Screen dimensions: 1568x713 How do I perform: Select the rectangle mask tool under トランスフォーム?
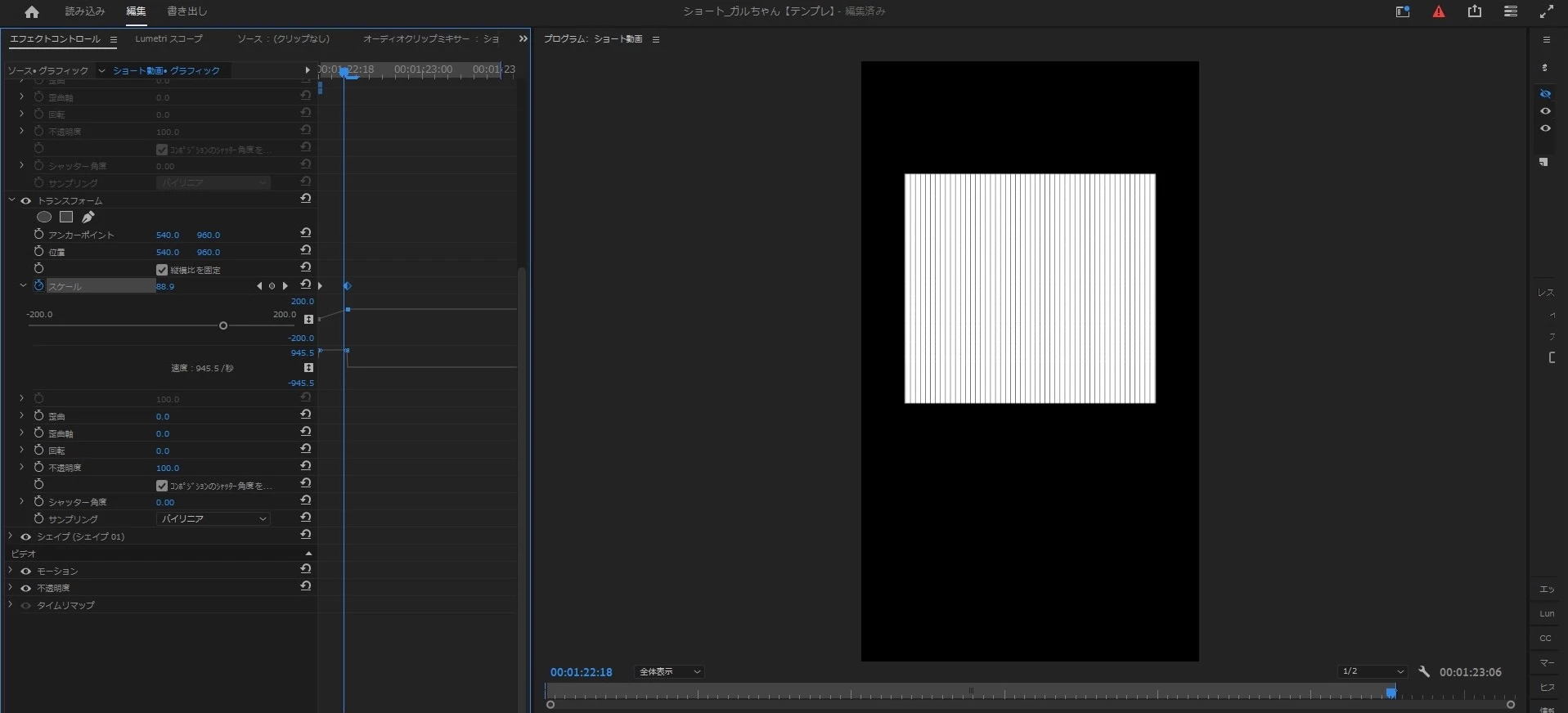[x=66, y=217]
